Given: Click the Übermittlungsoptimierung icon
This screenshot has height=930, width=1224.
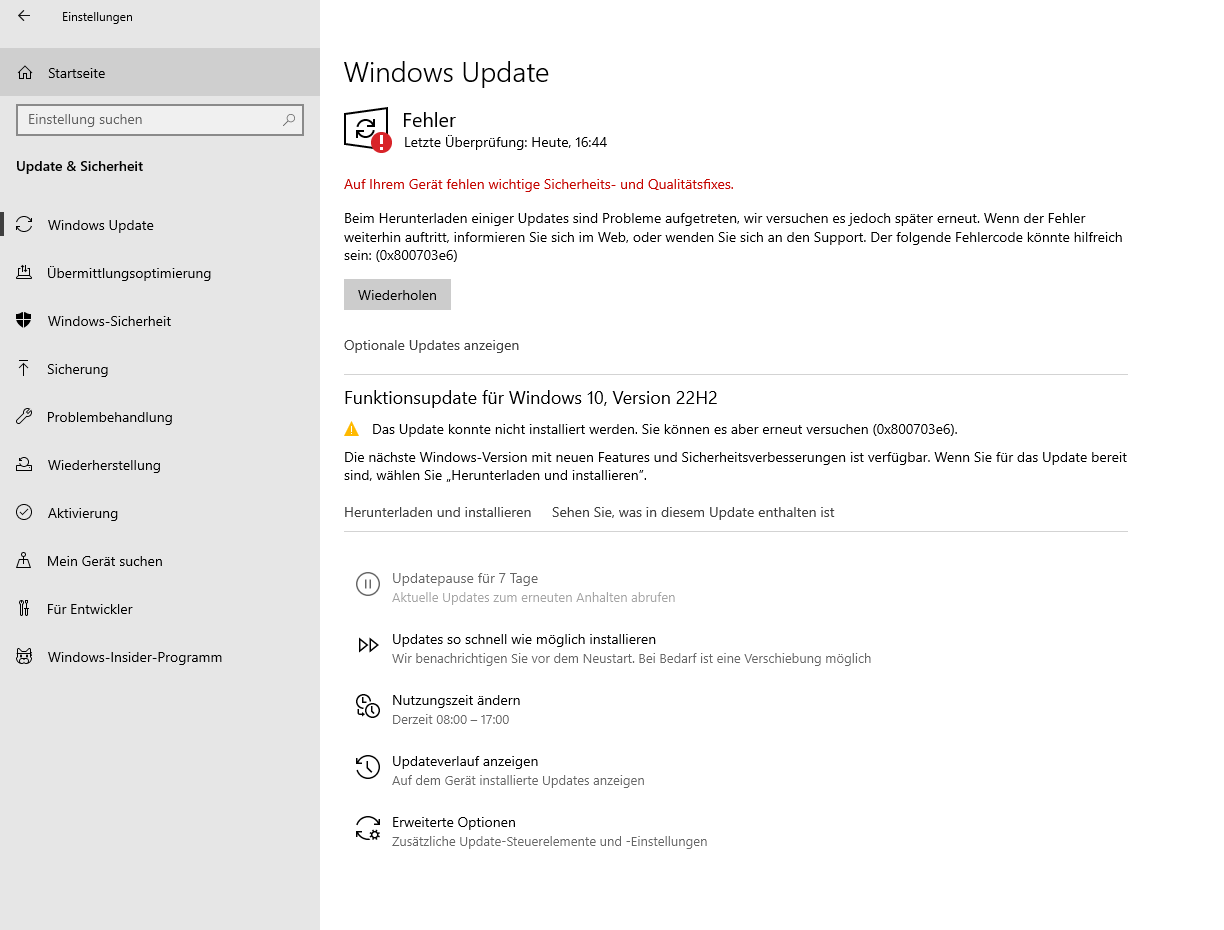Looking at the screenshot, I should [x=25, y=273].
